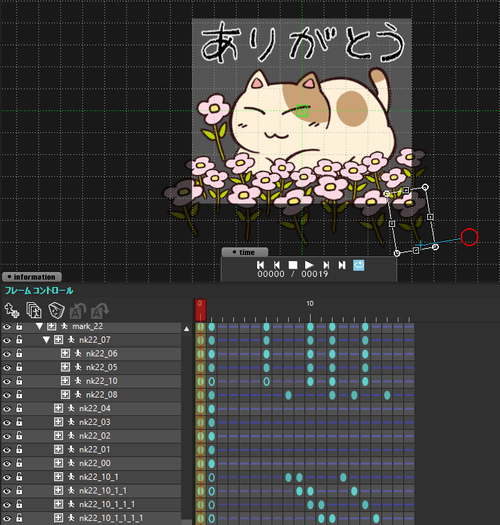
Task: Select the nk22_02 part name
Action: click(x=95, y=436)
